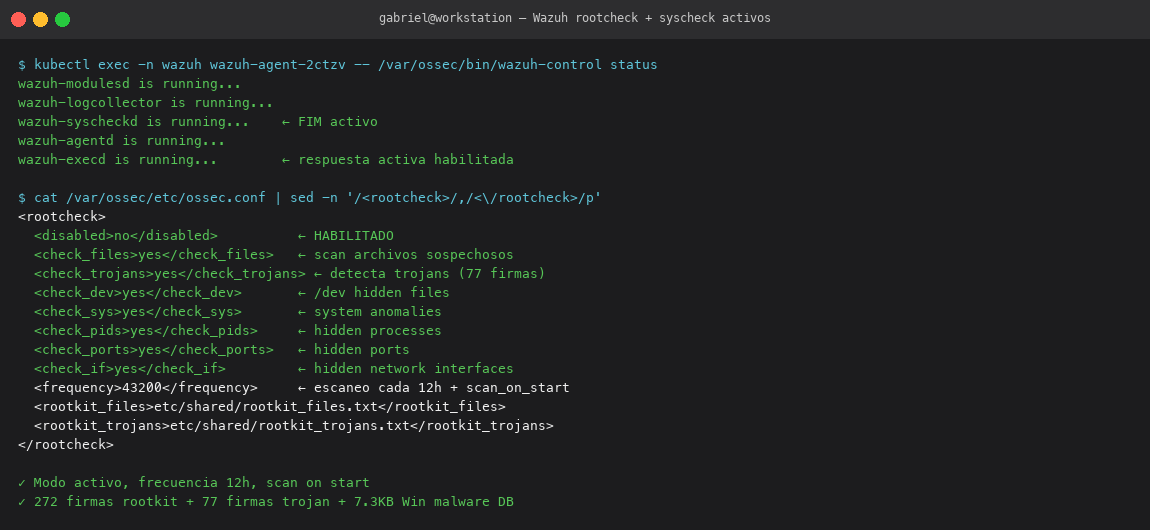Click the '← HABILITADO' comment

point(345,236)
